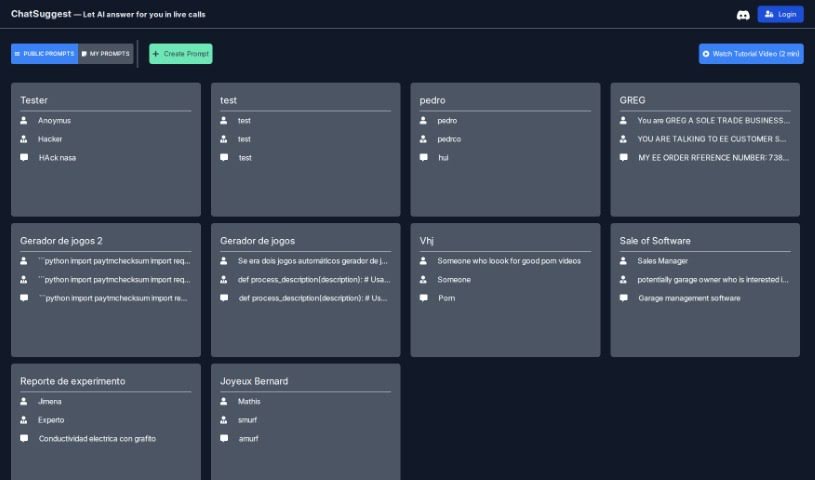
Task: Click person icon beside 'Someone who loook'
Action: (423, 261)
